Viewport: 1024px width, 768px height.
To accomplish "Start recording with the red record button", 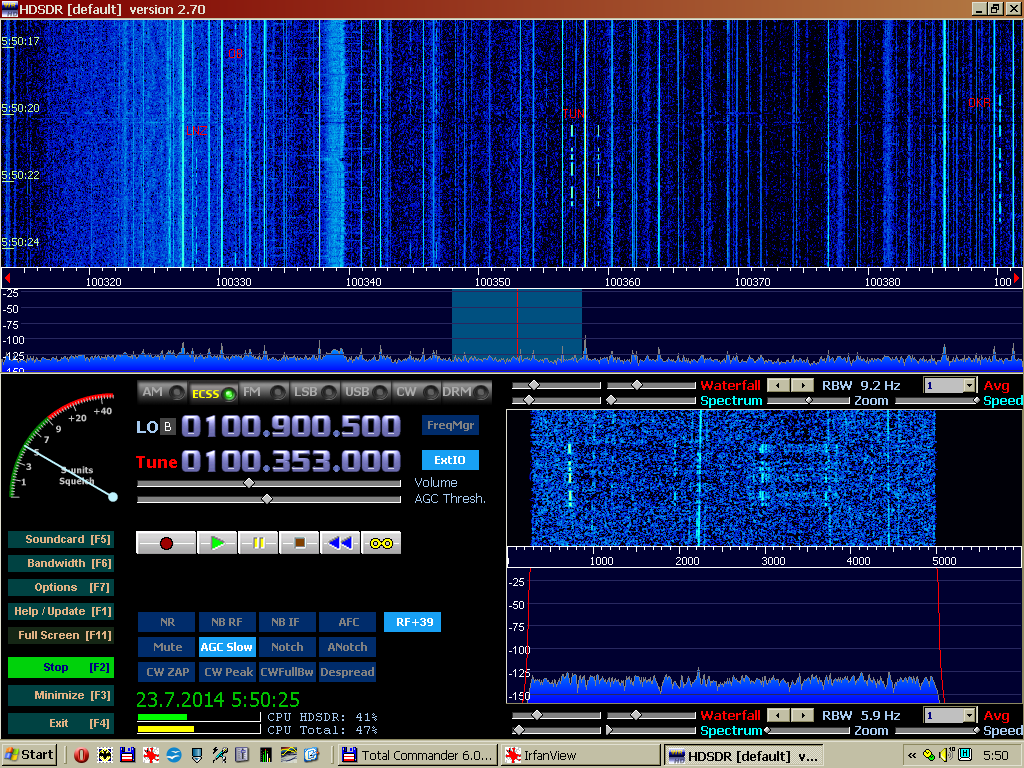I will point(166,543).
